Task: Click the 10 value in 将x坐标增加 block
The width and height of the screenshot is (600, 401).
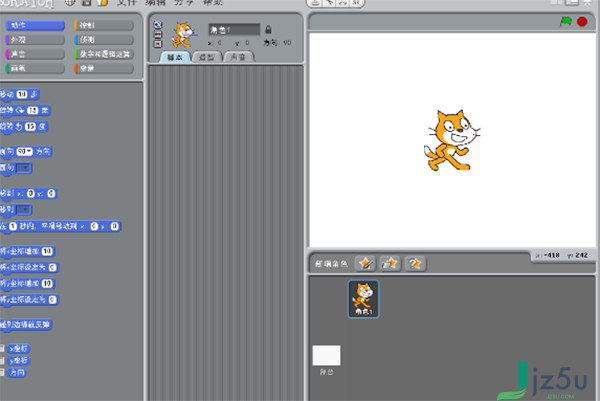Action: pyautogui.click(x=47, y=251)
